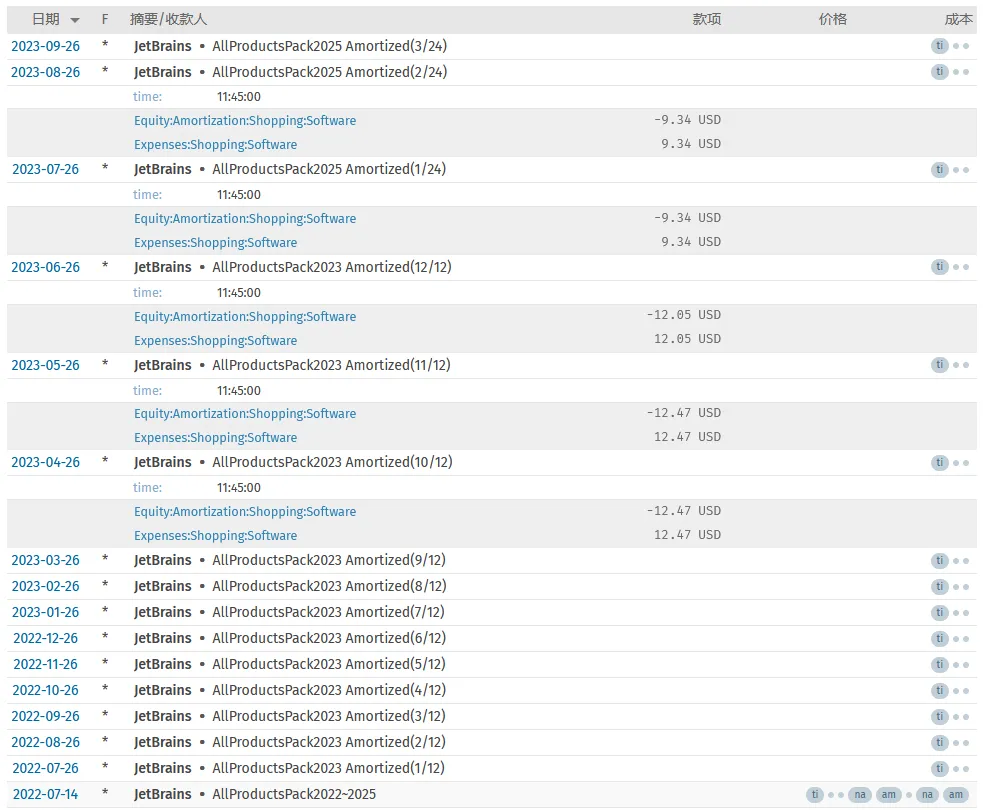Click the sort arrow next to 日期 header
Screen dimensions: 983x810
pos(75,20)
